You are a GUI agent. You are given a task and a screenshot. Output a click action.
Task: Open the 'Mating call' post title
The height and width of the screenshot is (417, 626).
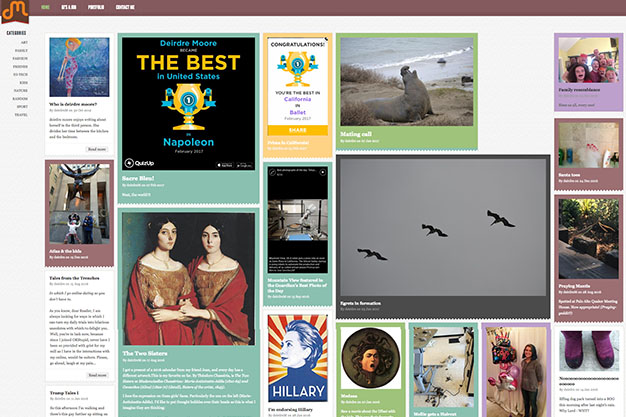coord(356,134)
